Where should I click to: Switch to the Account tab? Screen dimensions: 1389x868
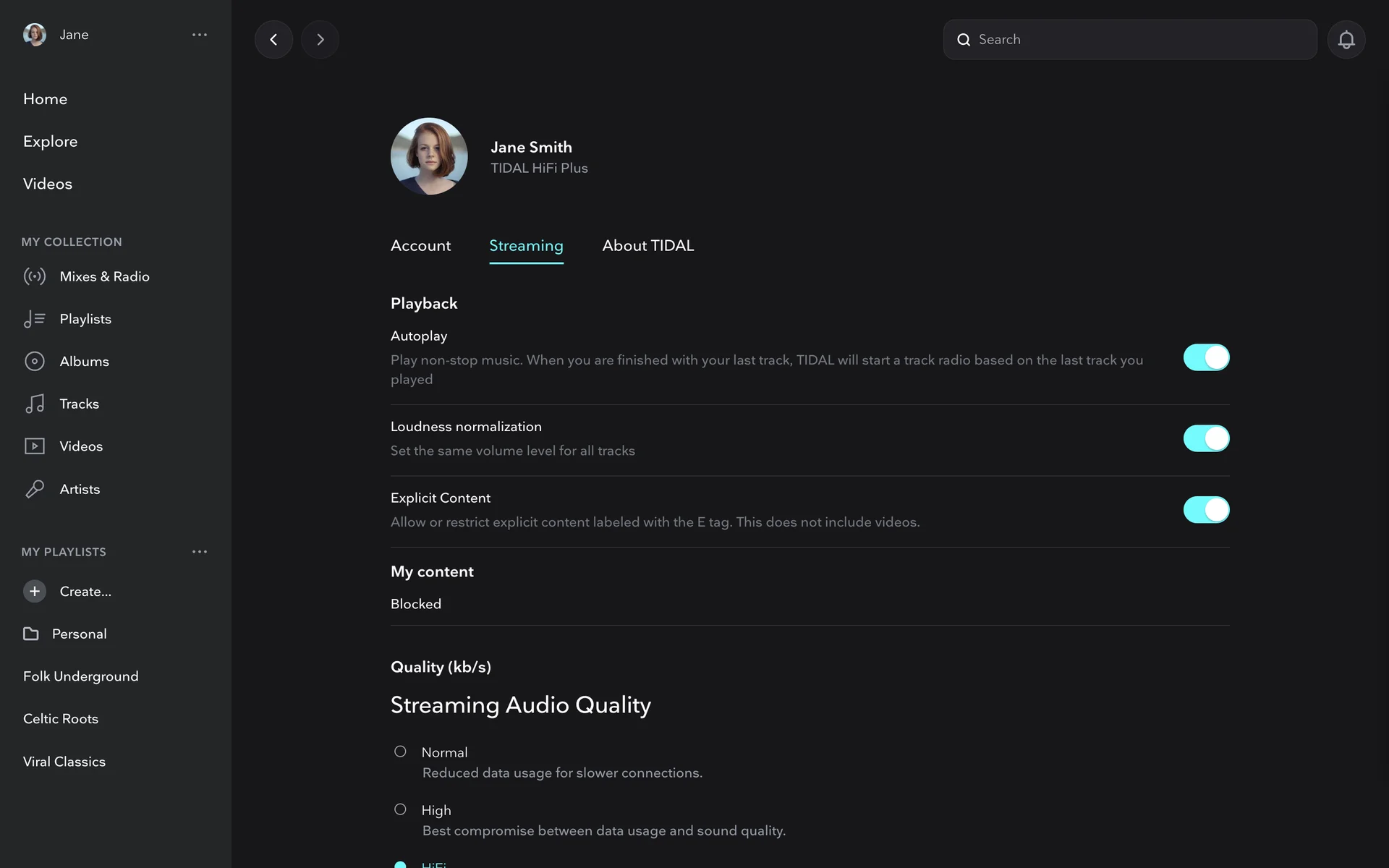tap(420, 245)
